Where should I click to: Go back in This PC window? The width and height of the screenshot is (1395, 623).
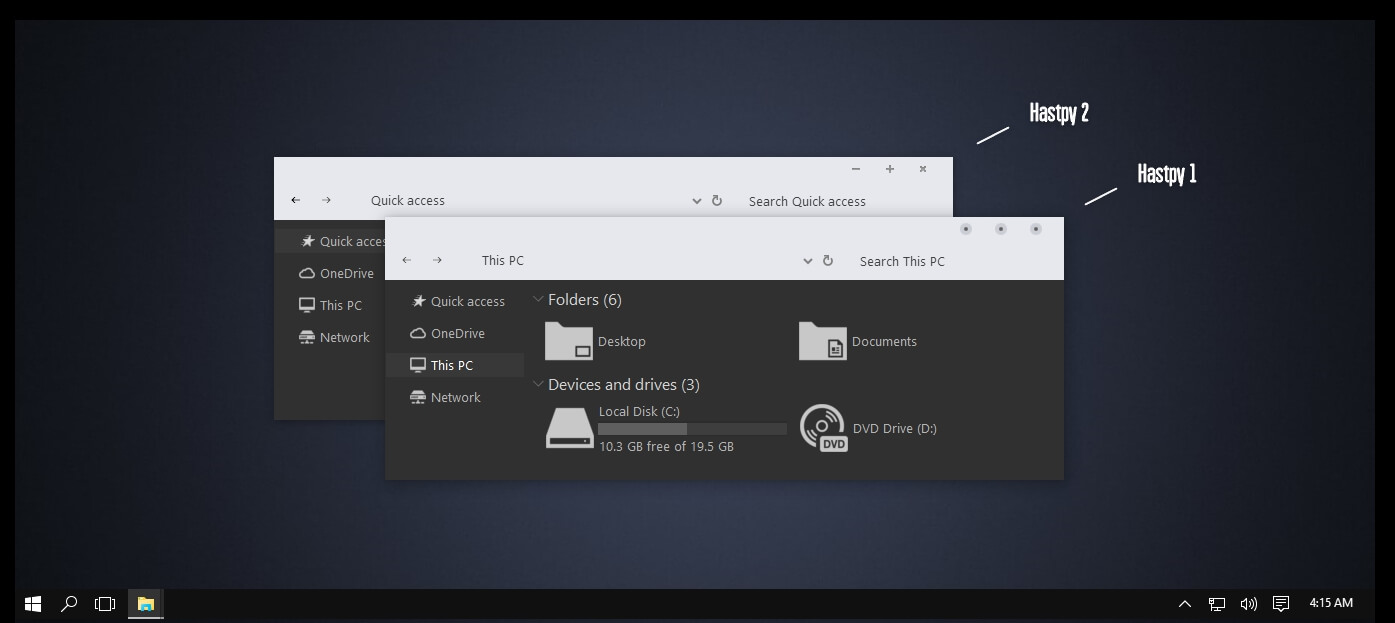pyautogui.click(x=407, y=260)
